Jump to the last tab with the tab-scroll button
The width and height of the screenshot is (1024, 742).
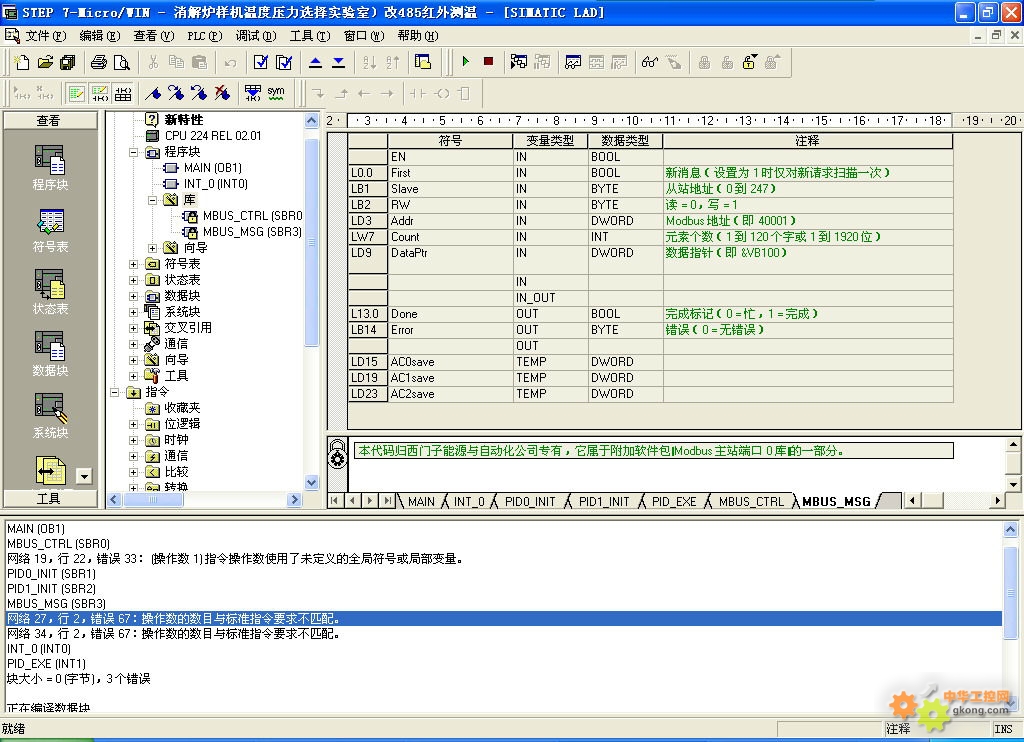[388, 501]
